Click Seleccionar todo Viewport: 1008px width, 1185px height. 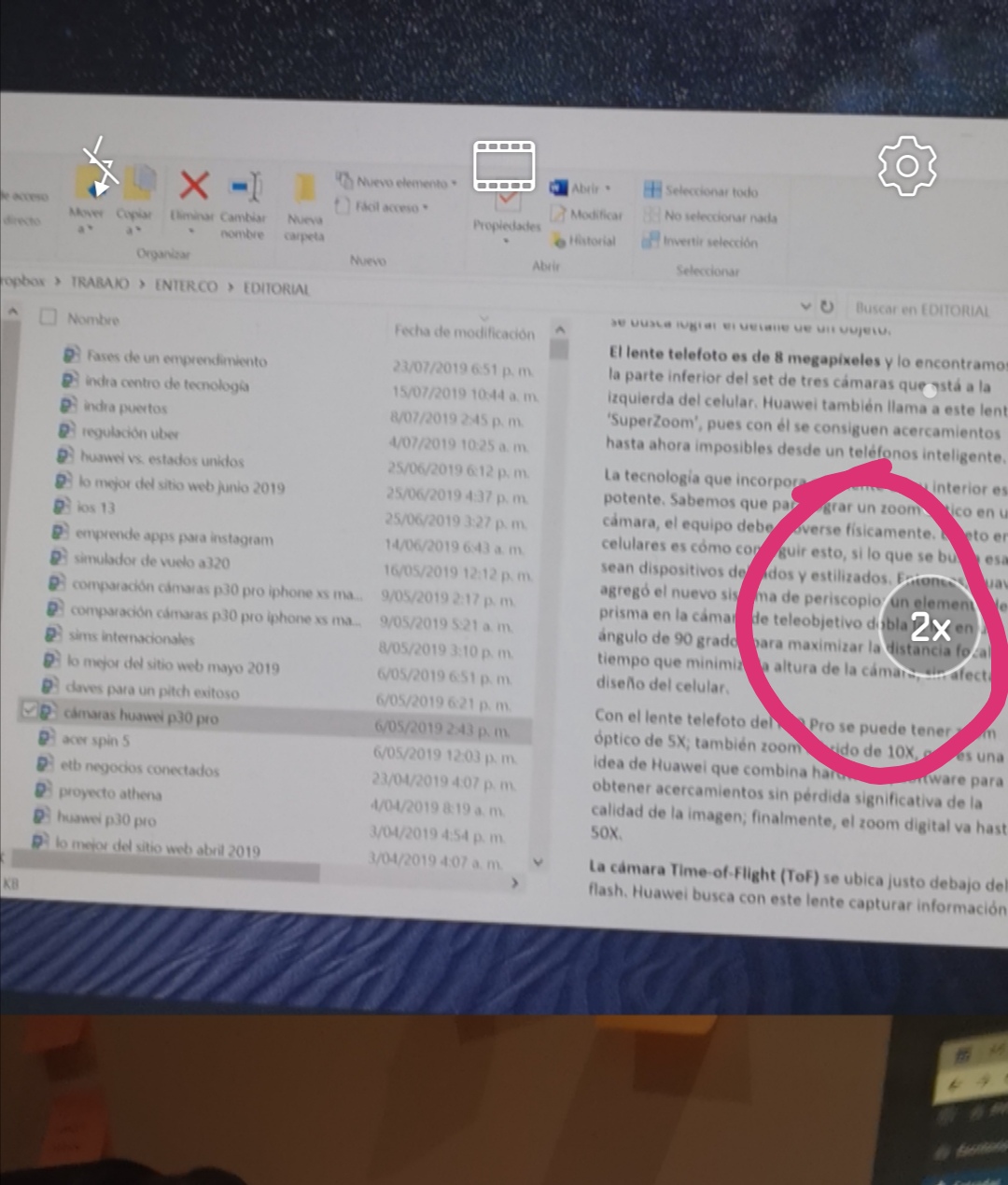701,191
